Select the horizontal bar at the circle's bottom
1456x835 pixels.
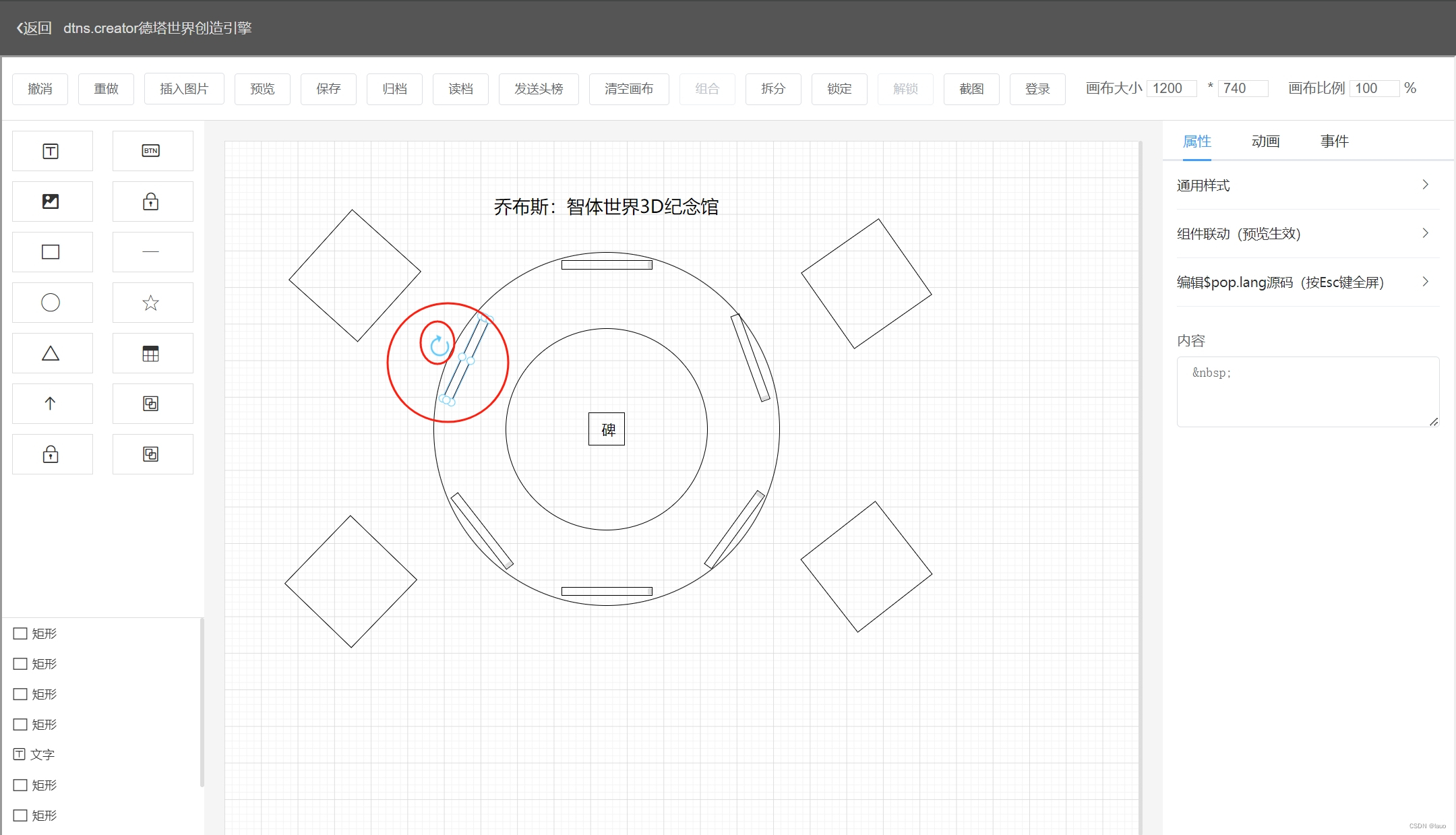pos(607,591)
